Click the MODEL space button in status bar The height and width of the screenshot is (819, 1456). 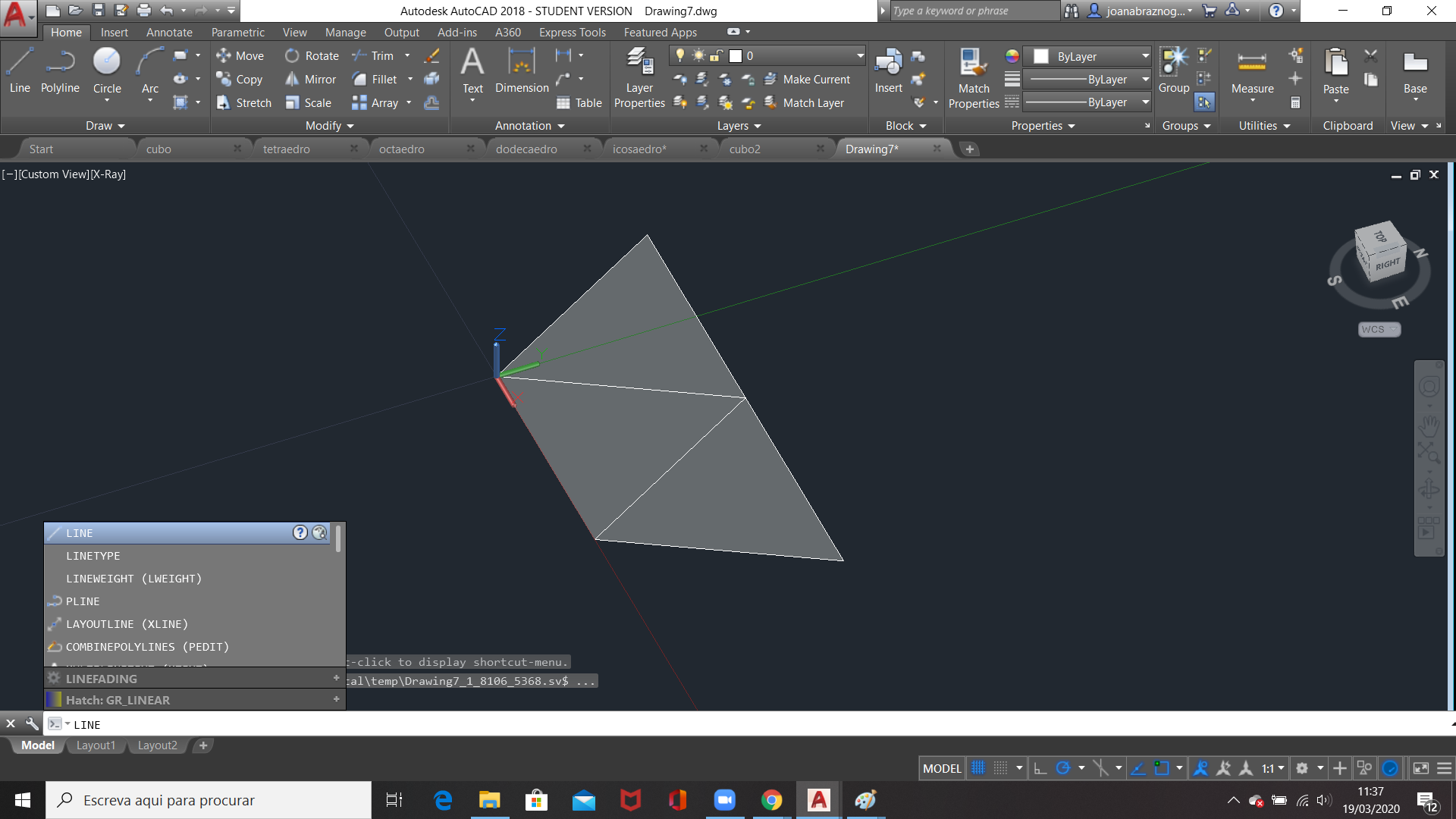(x=942, y=768)
